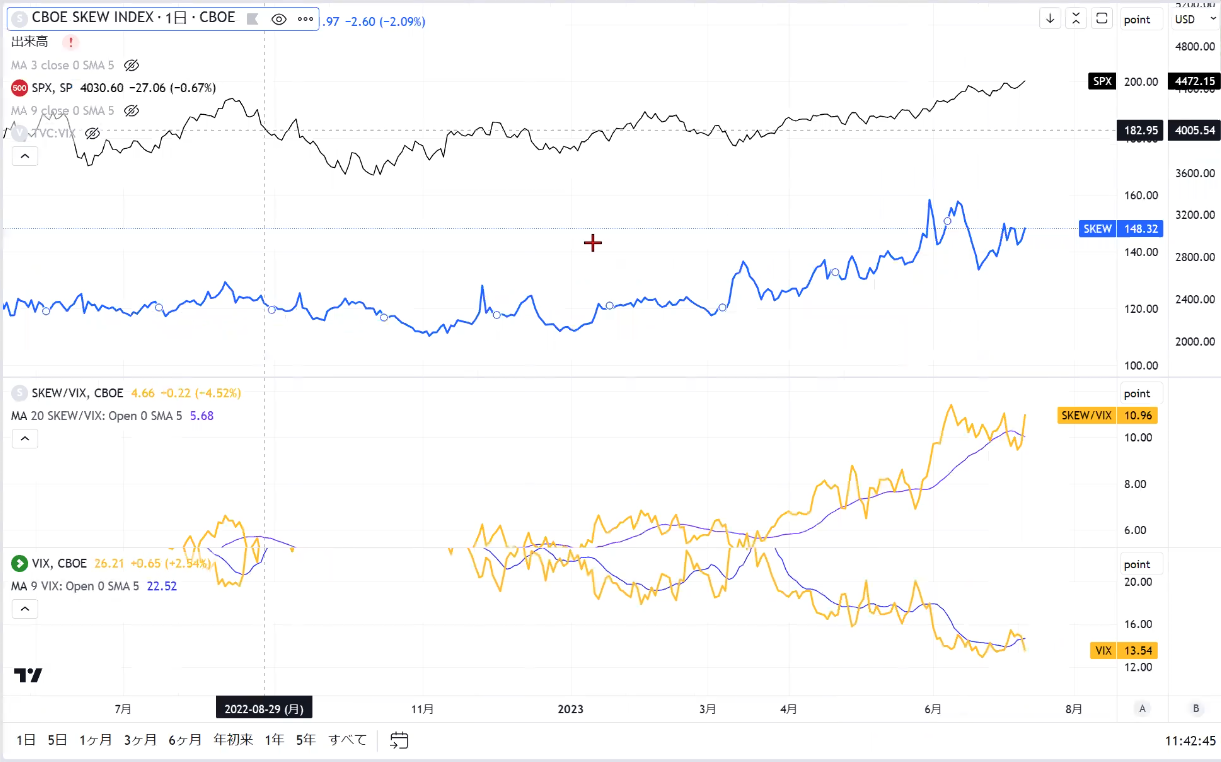Show the hidden MA 9 close indicator
This screenshot has height=762, width=1221.
click(x=131, y=110)
